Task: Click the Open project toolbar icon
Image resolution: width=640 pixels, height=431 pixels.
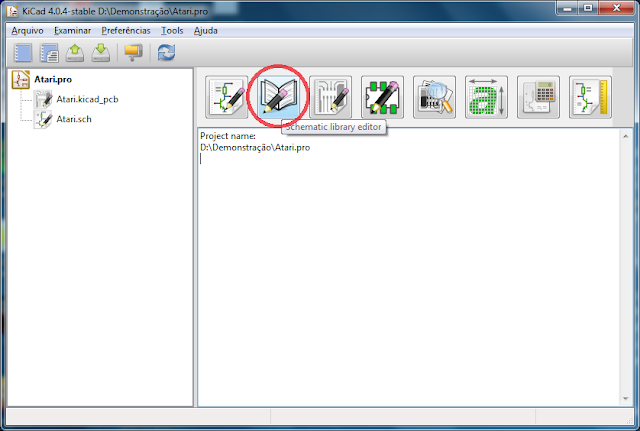Action: point(75,53)
